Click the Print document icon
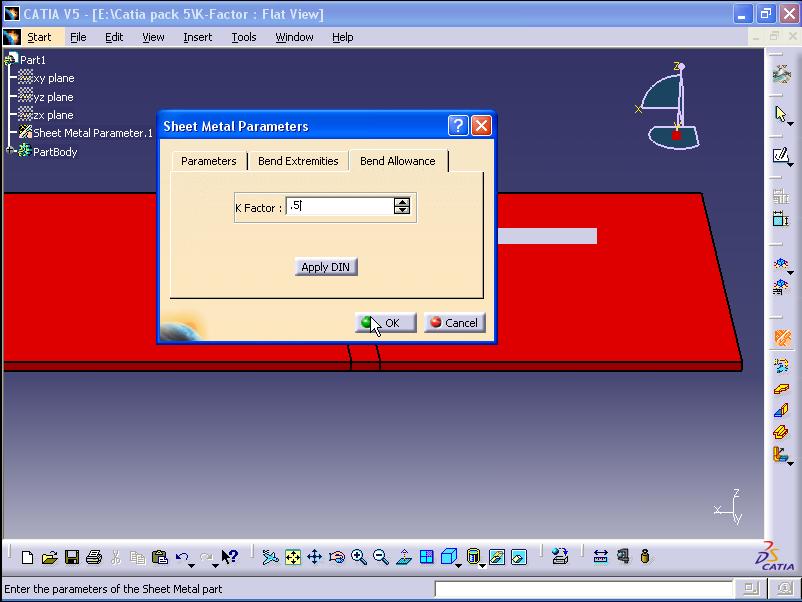 coord(93,557)
